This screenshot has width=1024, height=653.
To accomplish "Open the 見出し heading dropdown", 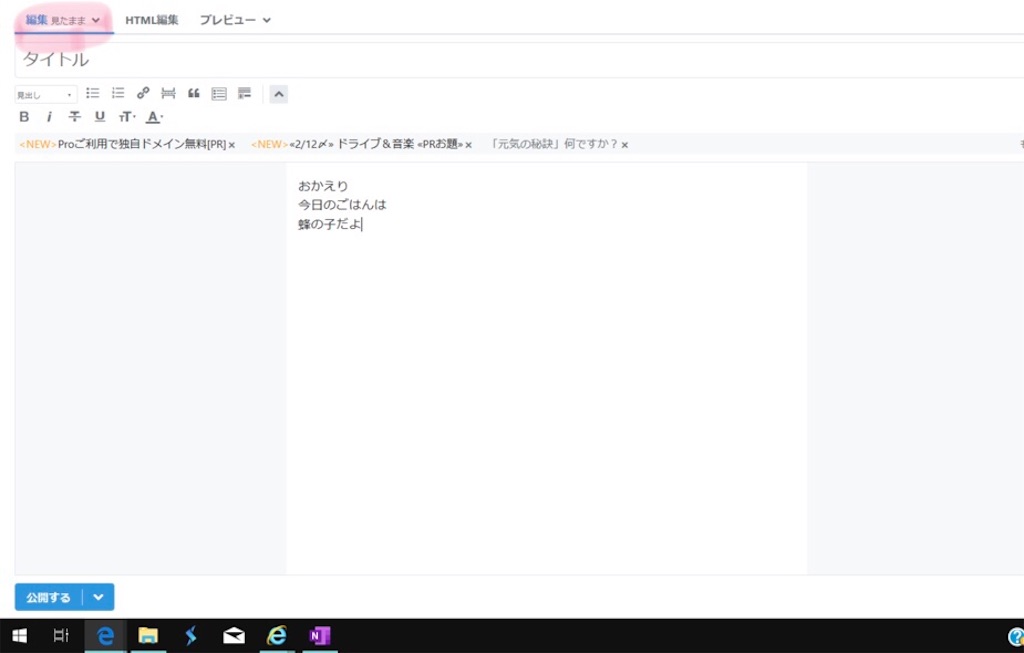I will [45, 93].
